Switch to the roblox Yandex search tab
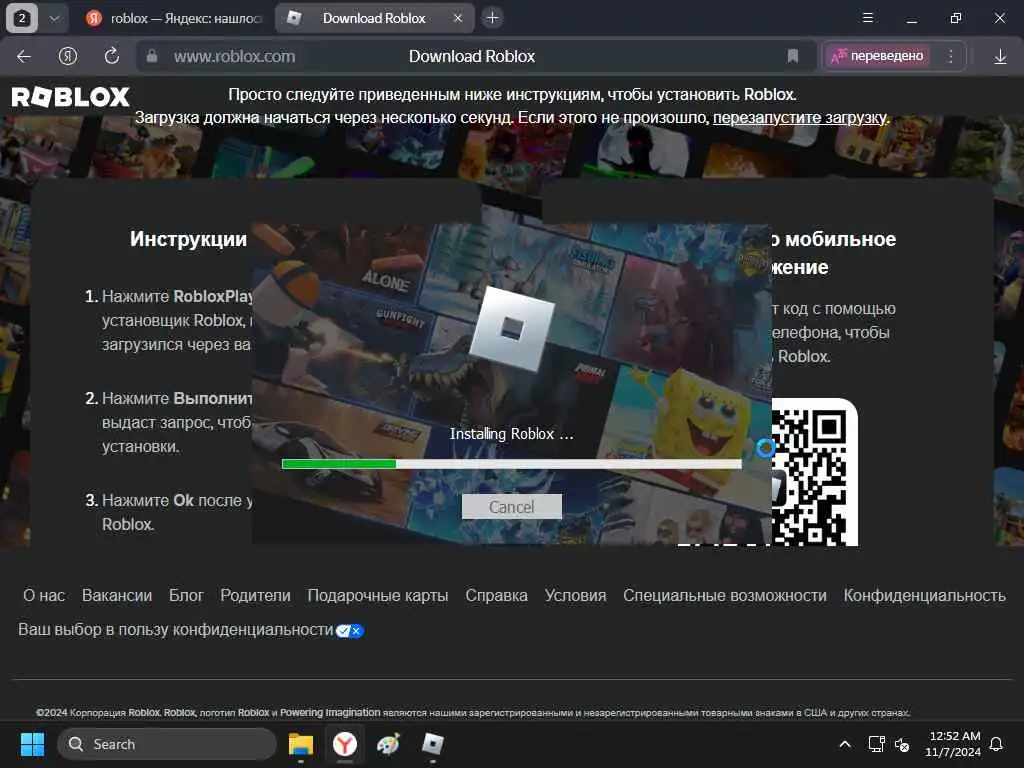 174,18
